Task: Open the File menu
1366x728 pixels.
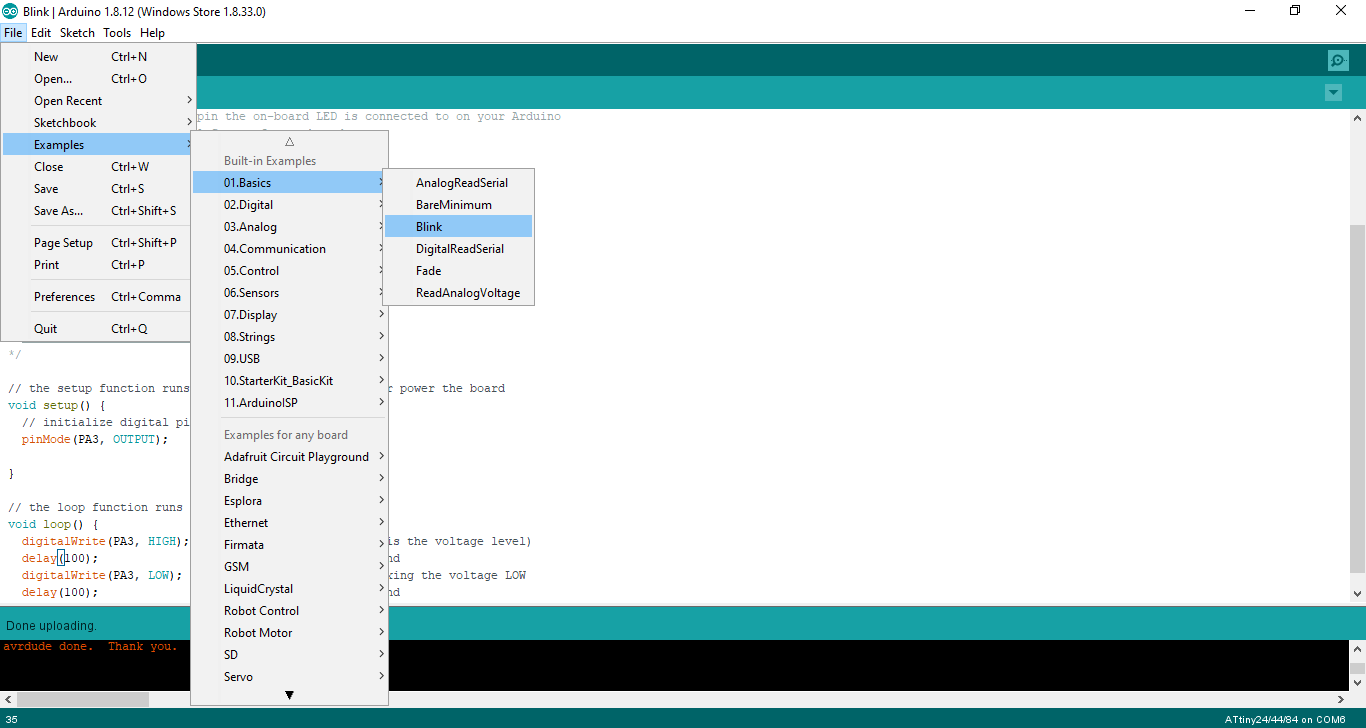Action: pos(13,33)
